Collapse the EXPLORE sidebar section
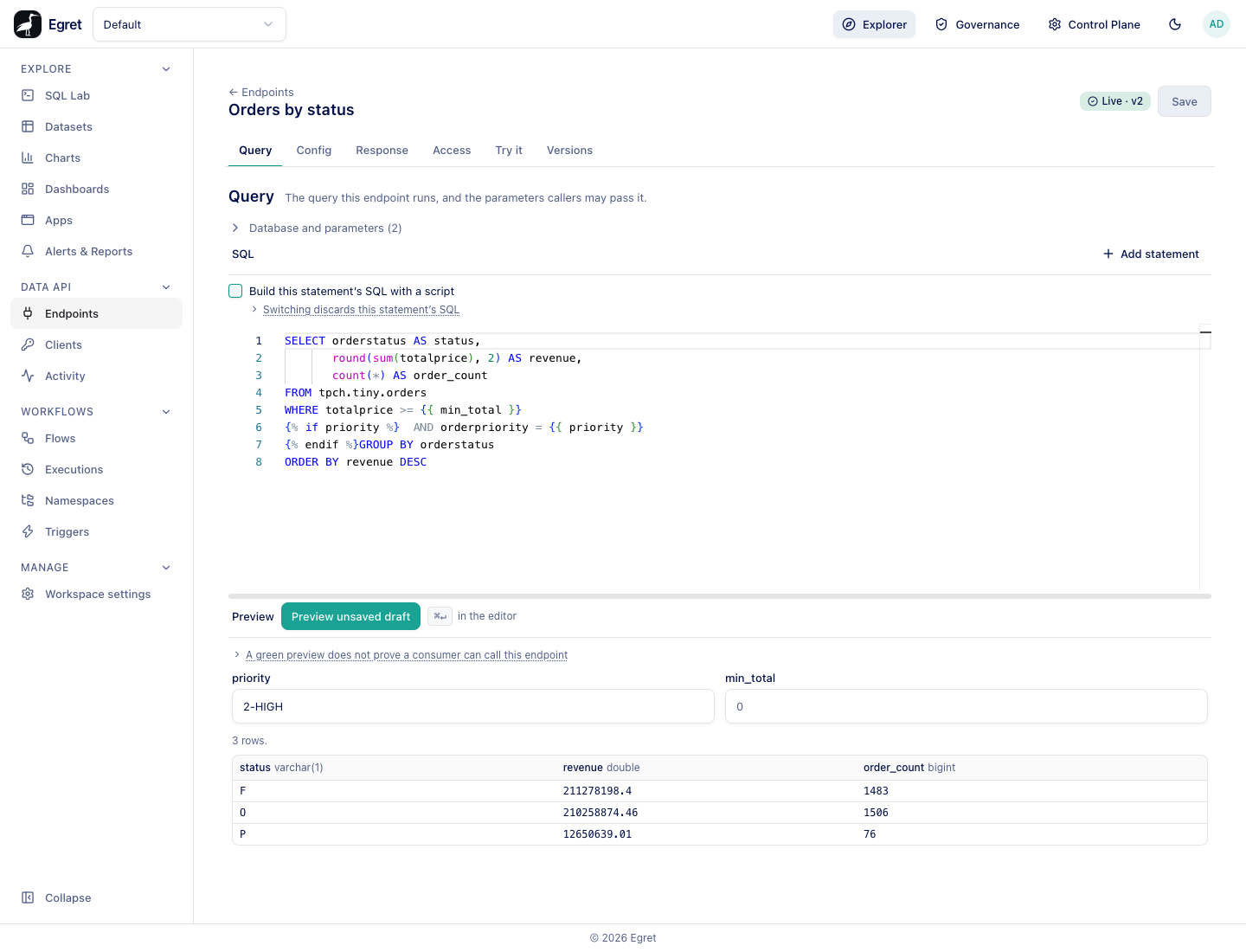This screenshot has height=952, width=1246. point(166,69)
